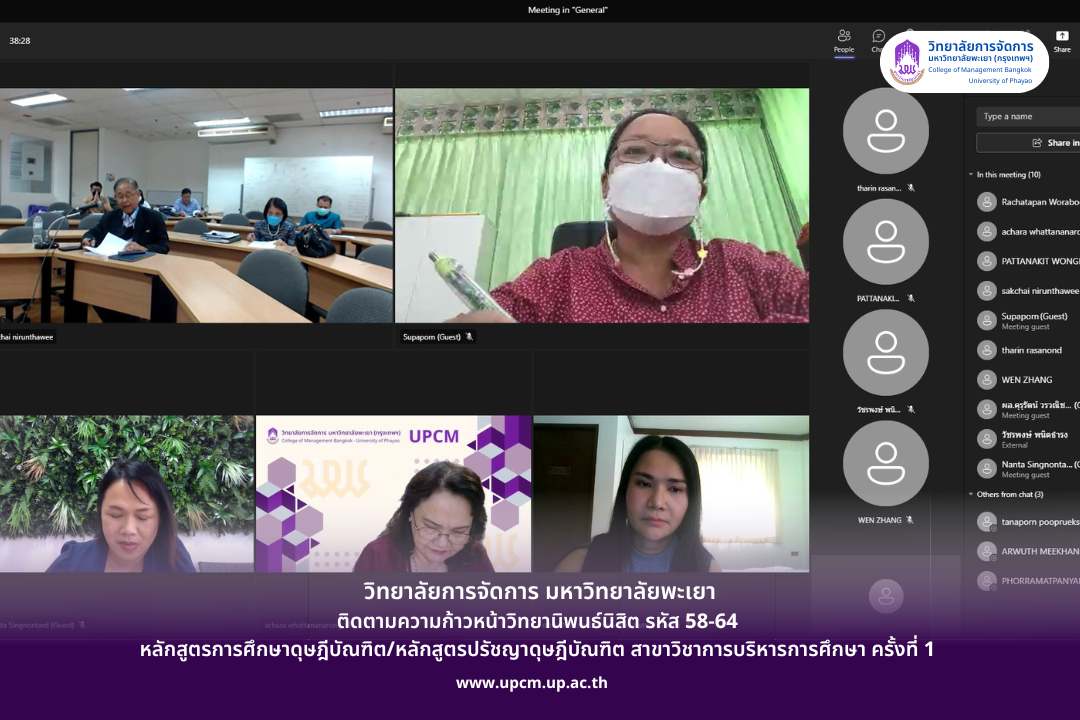The height and width of the screenshot is (720, 1080).
Task: Click muted mic icon on Supaporn (Guest) label
Action: pyautogui.click(x=469, y=337)
